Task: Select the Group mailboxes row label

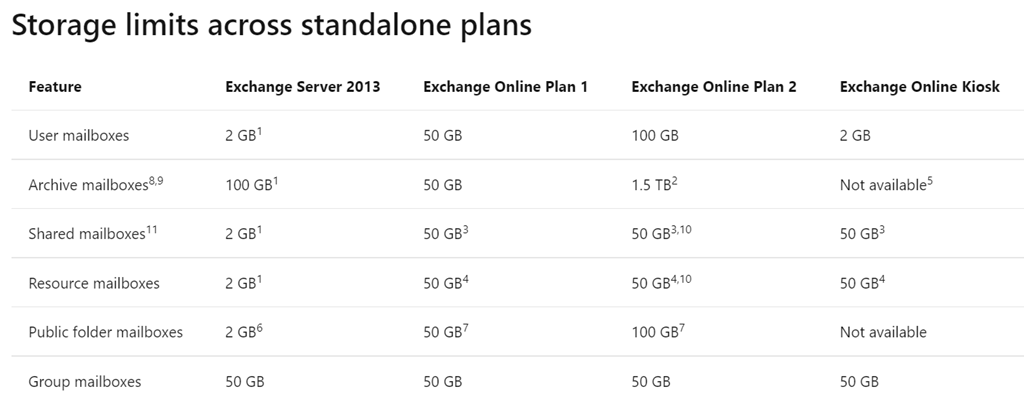Action: pos(85,381)
